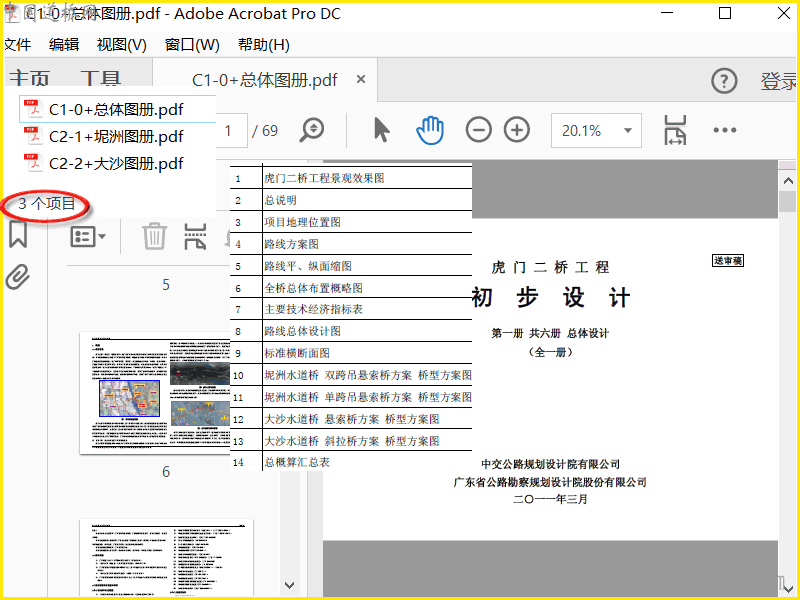Click the 送审稿 stamp on the page
The image size is (800, 600).
[728, 261]
